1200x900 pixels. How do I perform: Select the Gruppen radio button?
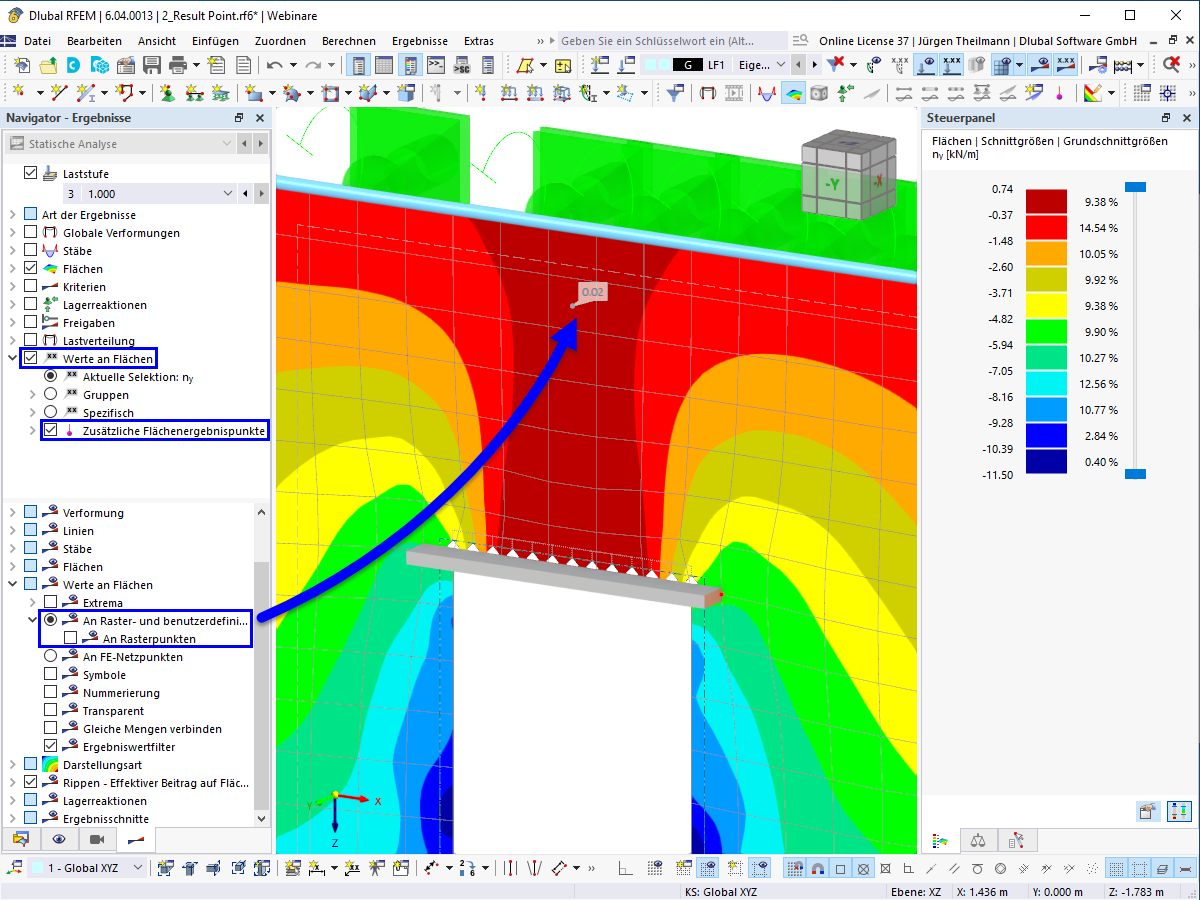(x=50, y=393)
